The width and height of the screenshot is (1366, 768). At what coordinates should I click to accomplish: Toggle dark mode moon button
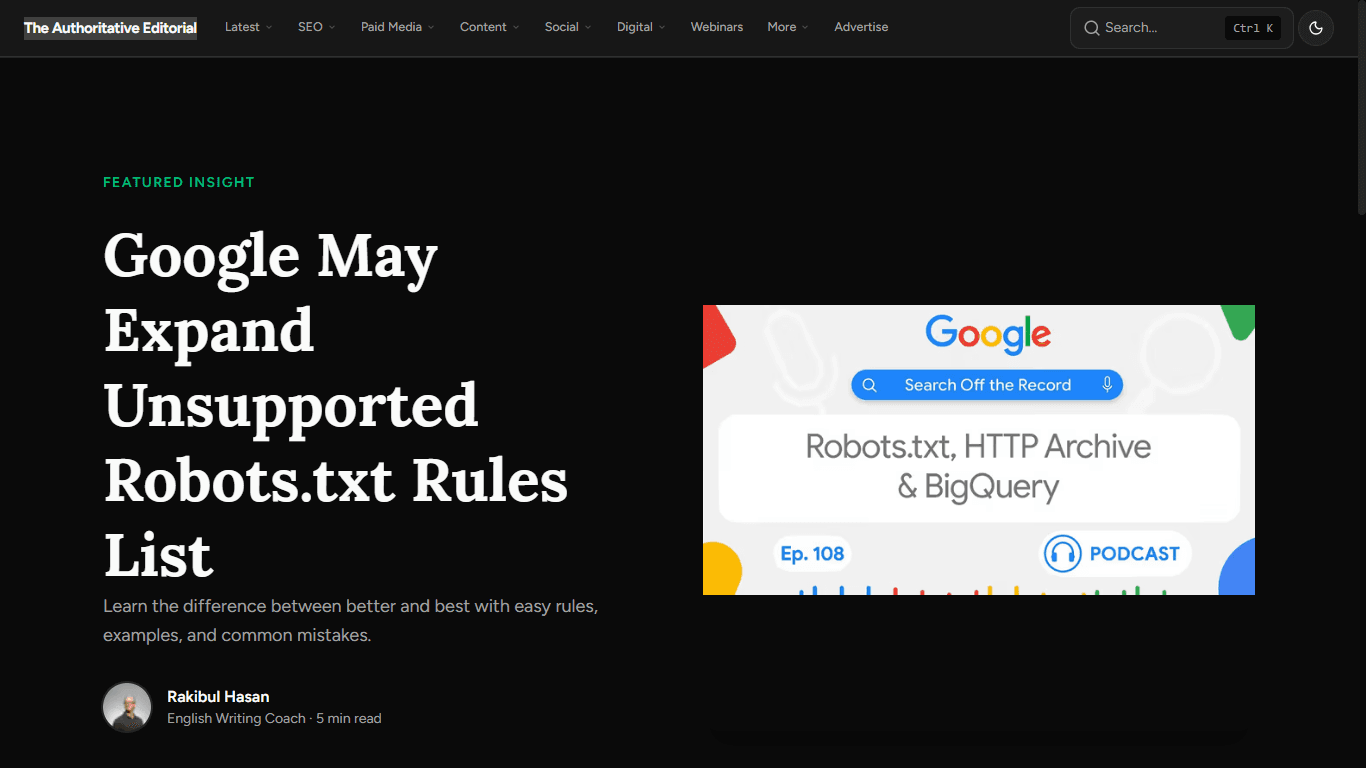pos(1316,28)
